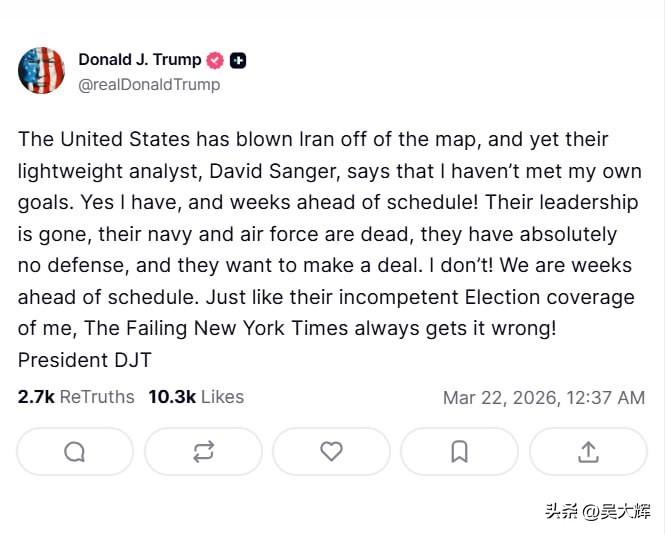Click the word 'ReTruths' label
This screenshot has height=535, width=666.
click(97, 397)
